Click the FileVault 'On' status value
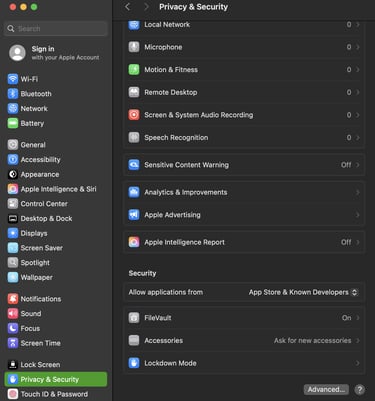The image size is (375, 401). 346,318
